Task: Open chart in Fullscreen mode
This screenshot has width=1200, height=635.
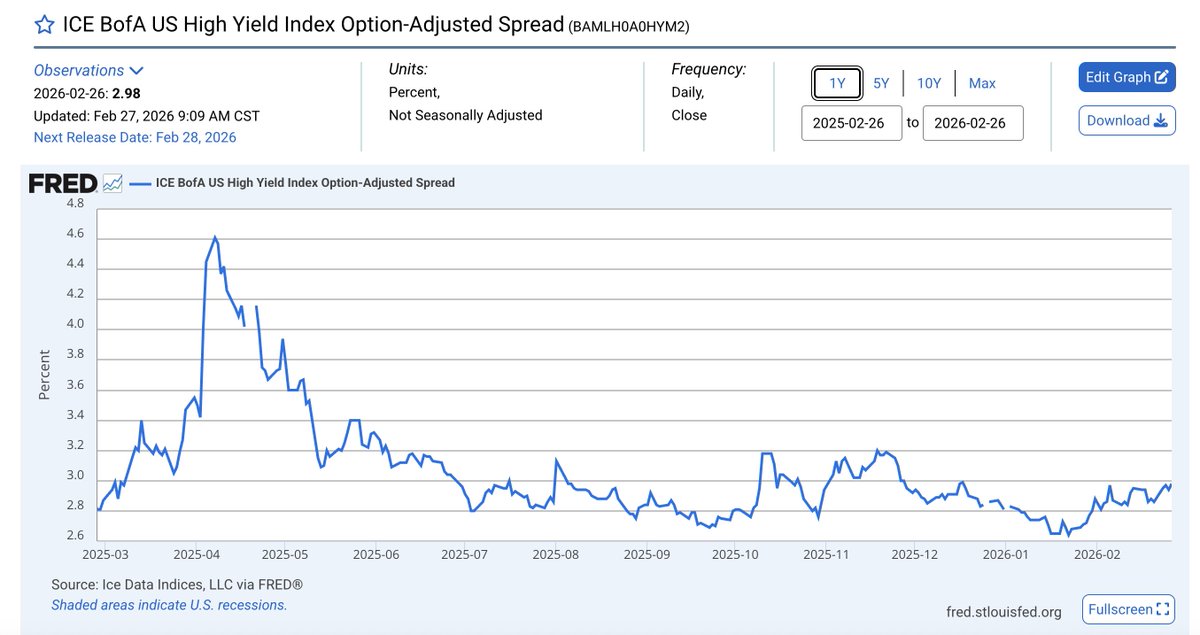Action: pyautogui.click(x=1127, y=608)
